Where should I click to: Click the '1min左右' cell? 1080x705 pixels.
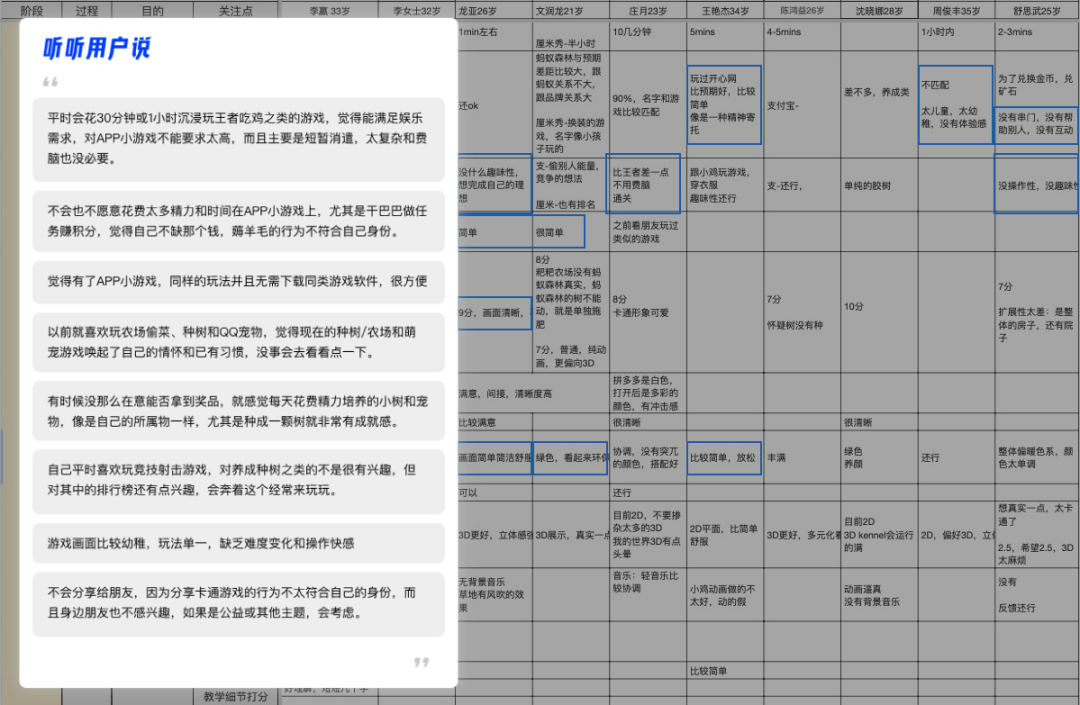coord(495,36)
